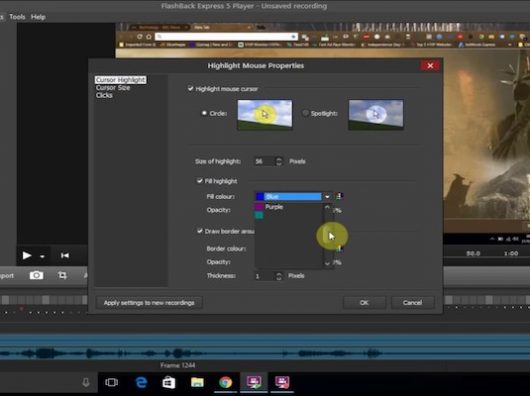Select the crop tool icon
This screenshot has width=530, height=396.
(x=62, y=275)
